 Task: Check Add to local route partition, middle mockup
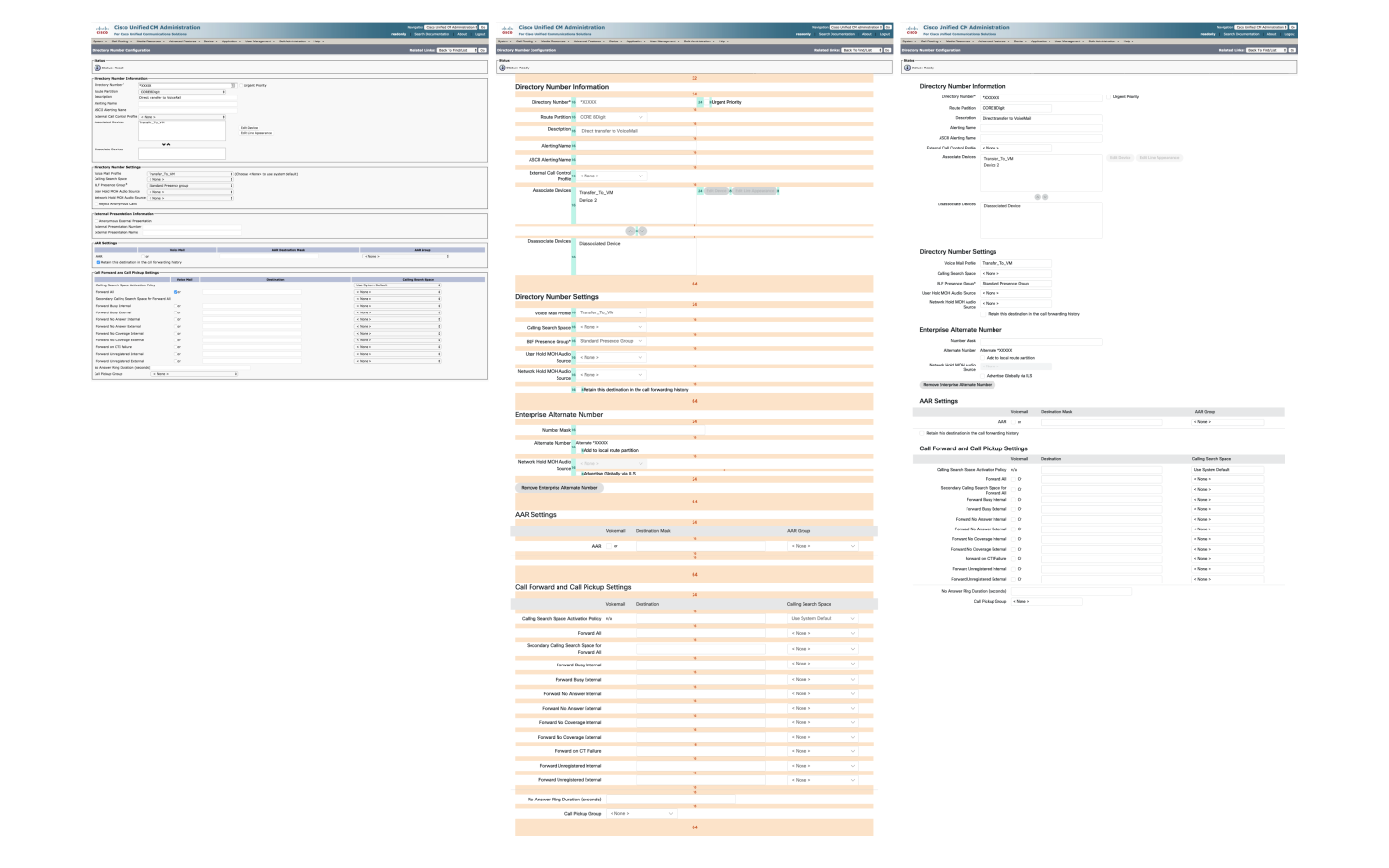[580, 450]
